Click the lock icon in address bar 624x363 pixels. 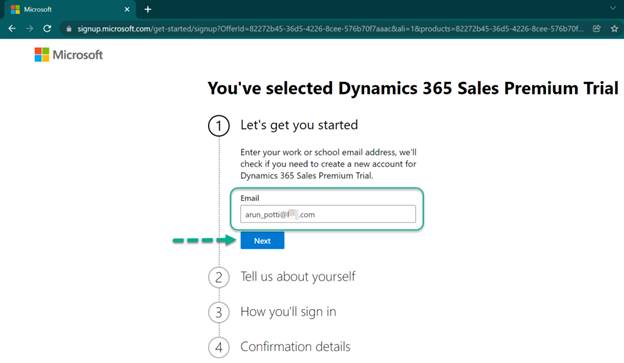(x=69, y=29)
